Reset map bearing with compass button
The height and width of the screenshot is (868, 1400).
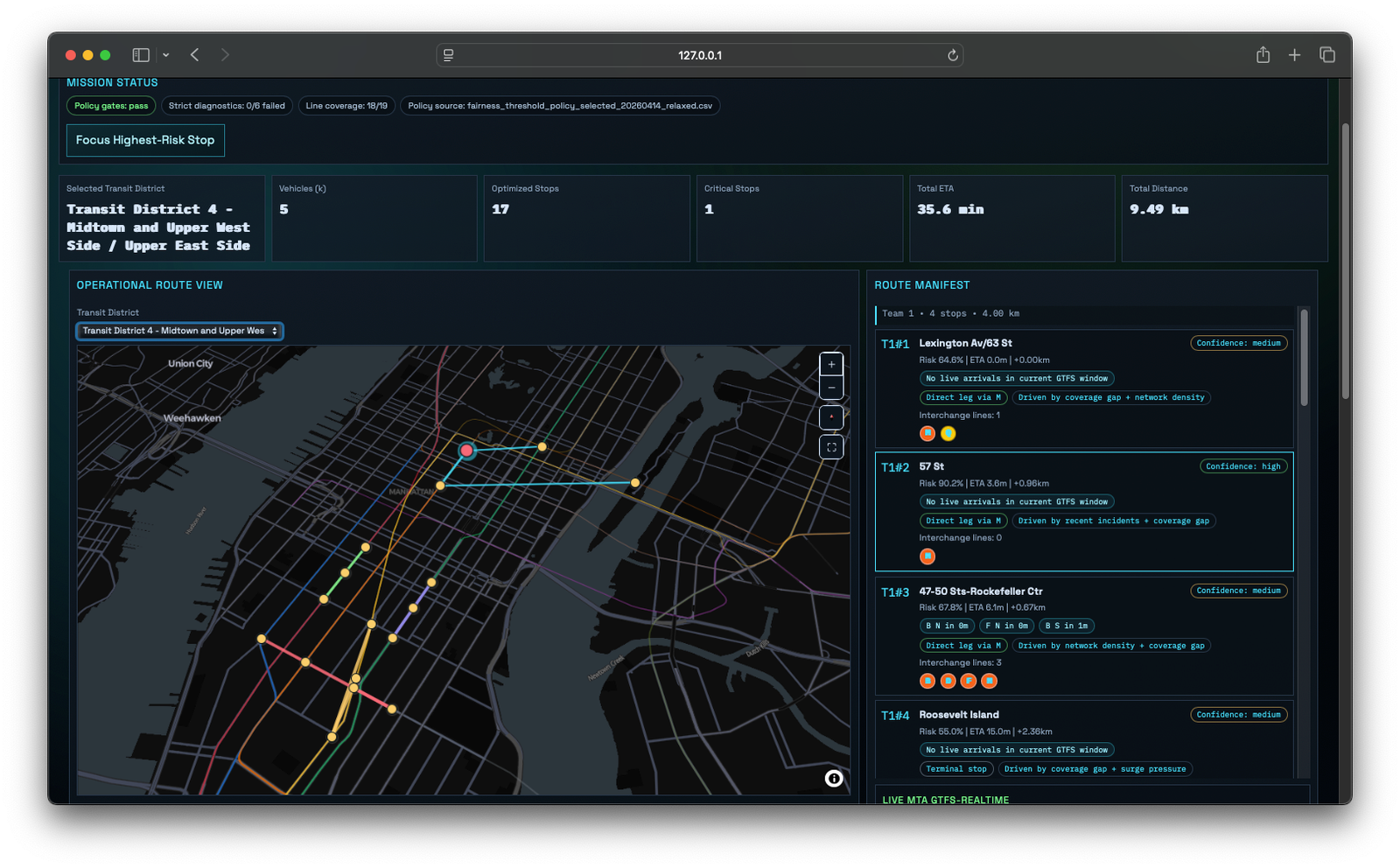tap(831, 417)
